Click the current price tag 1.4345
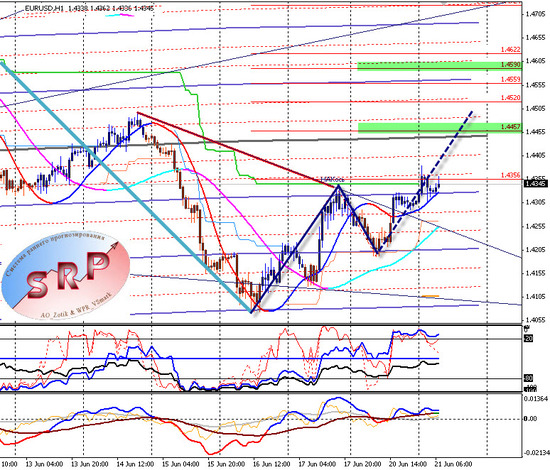The image size is (550, 470). coord(536,183)
